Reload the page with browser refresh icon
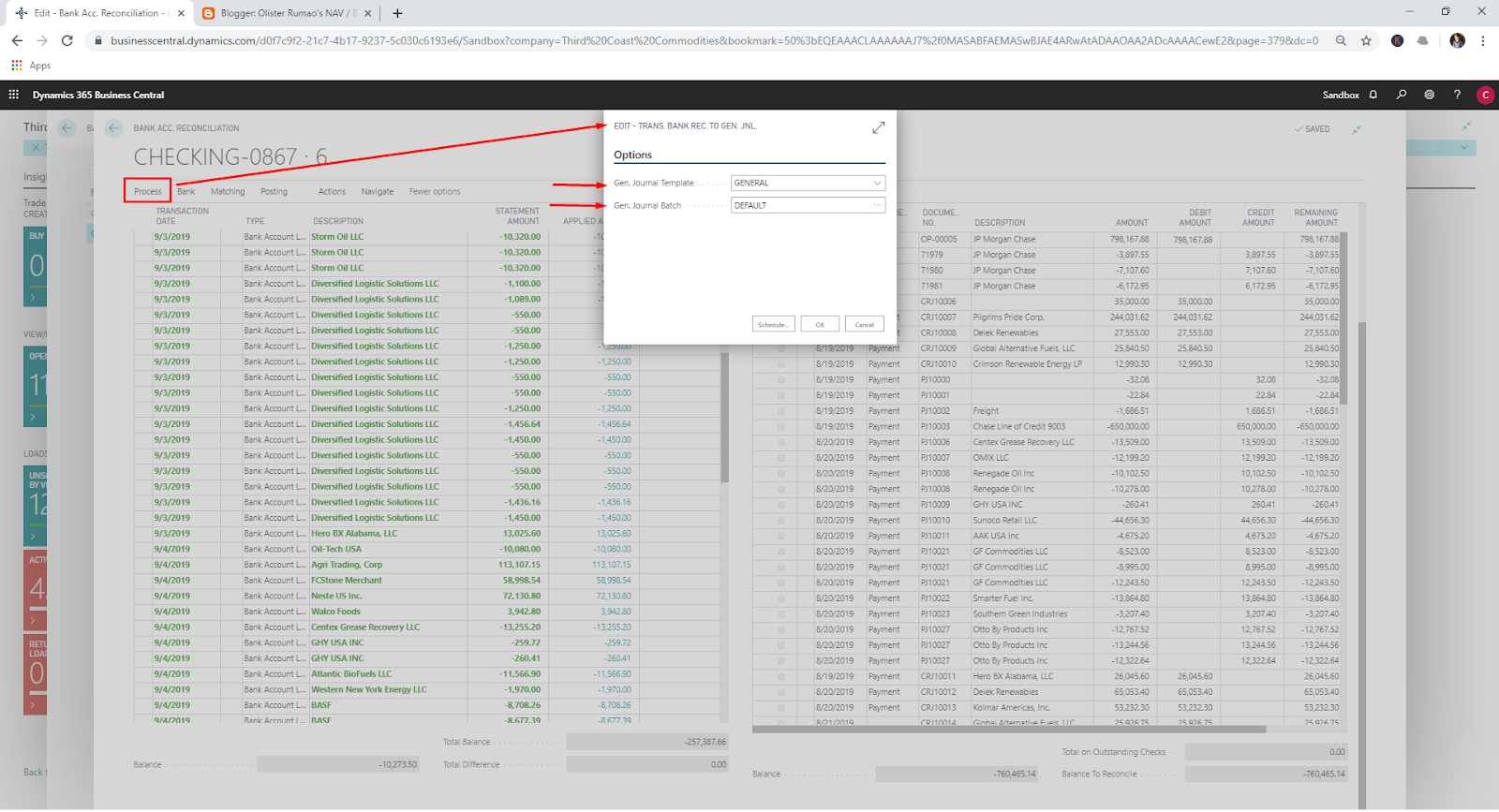Viewport: 1499px width, 812px height. pos(67,40)
